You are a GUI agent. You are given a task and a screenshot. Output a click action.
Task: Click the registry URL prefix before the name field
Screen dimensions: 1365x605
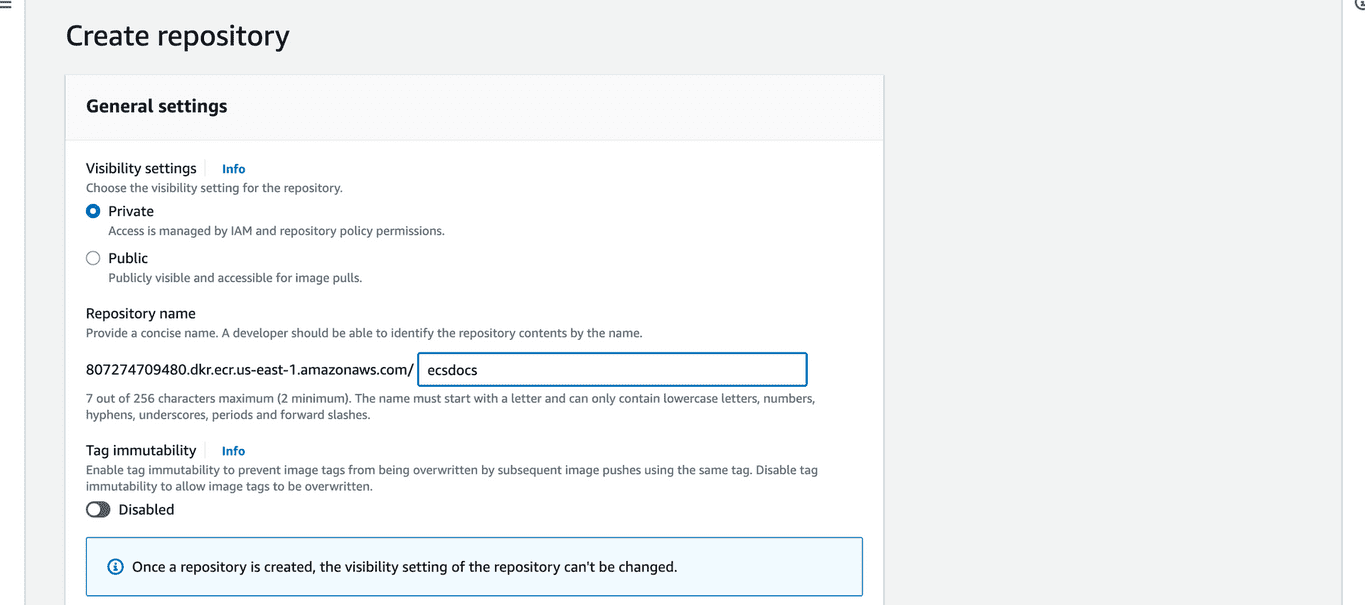click(x=249, y=370)
